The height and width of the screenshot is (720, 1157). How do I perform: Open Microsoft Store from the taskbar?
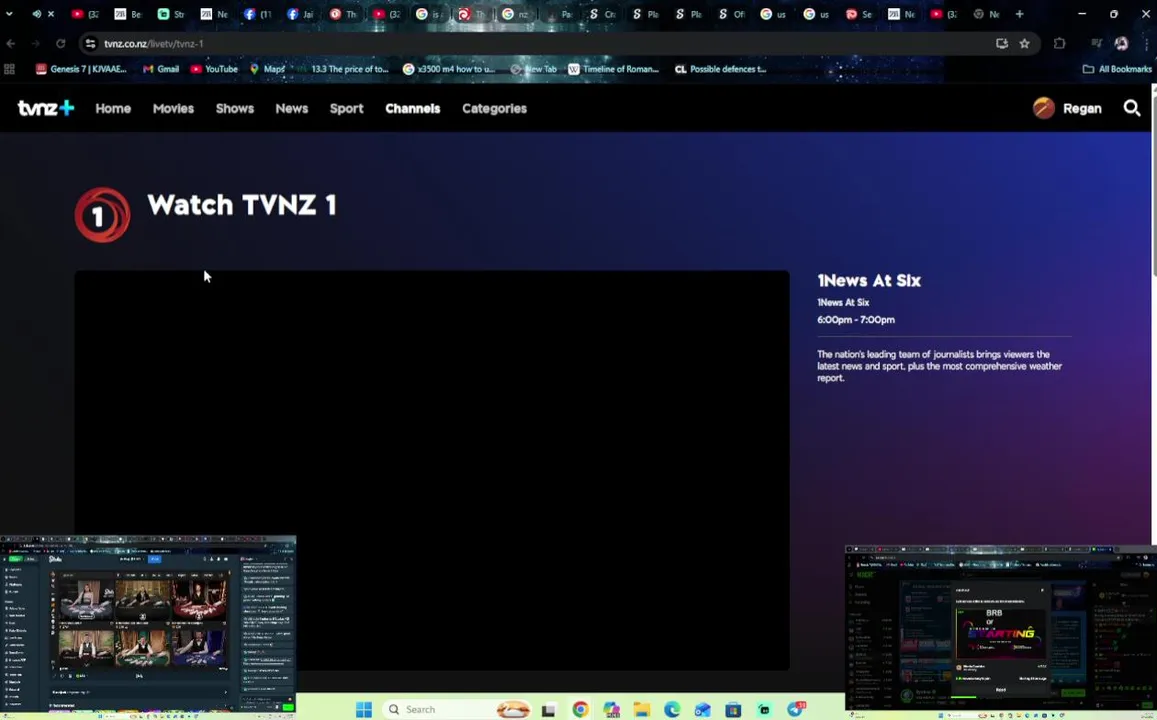[733, 710]
